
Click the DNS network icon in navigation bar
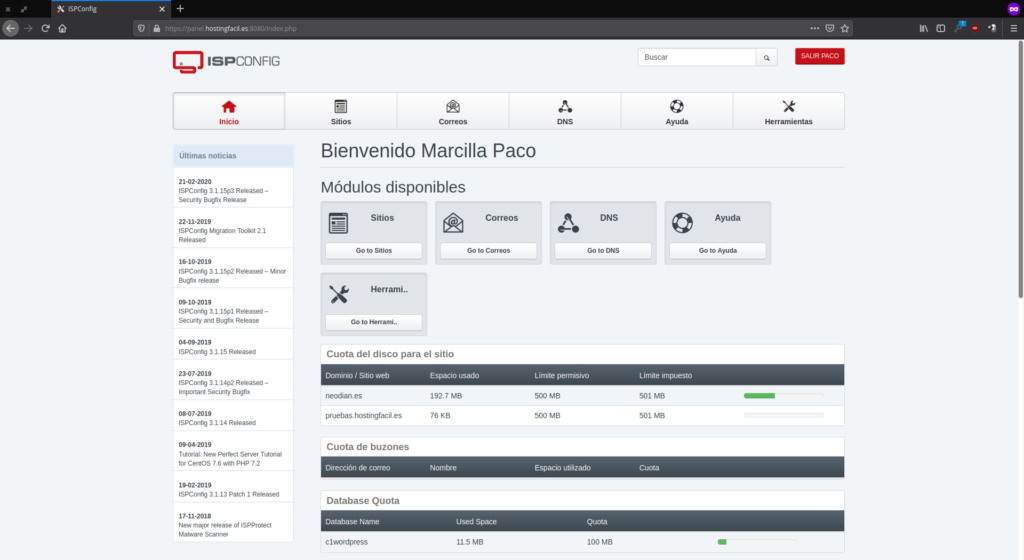pos(565,106)
